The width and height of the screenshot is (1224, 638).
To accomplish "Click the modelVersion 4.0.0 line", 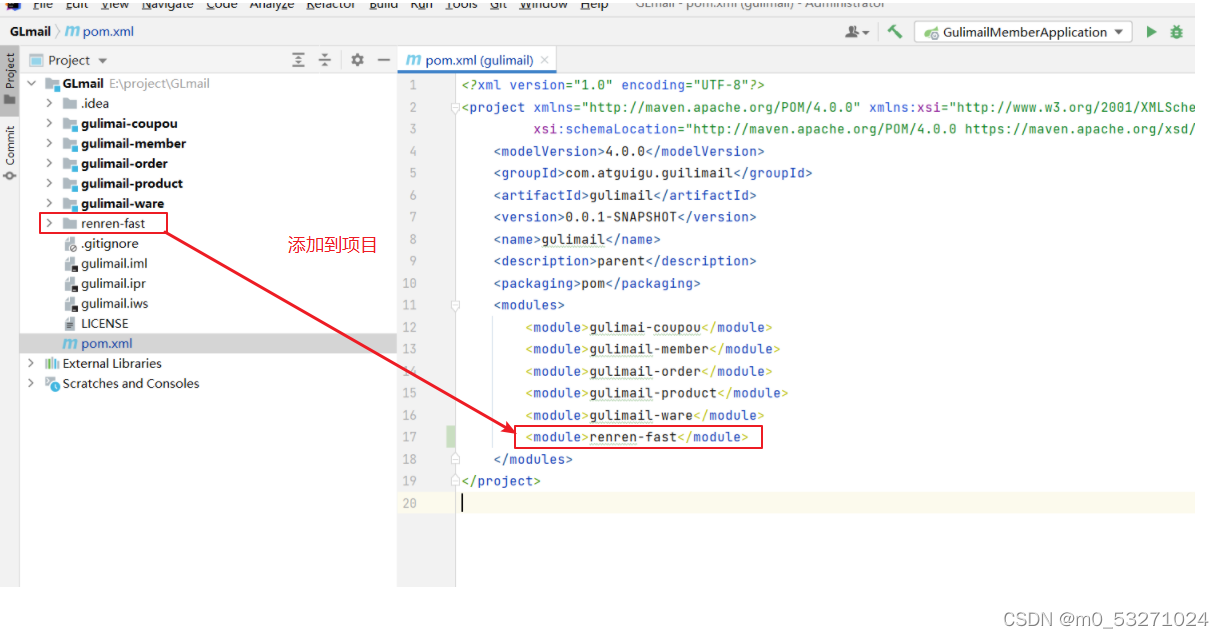I will pyautogui.click(x=629, y=152).
